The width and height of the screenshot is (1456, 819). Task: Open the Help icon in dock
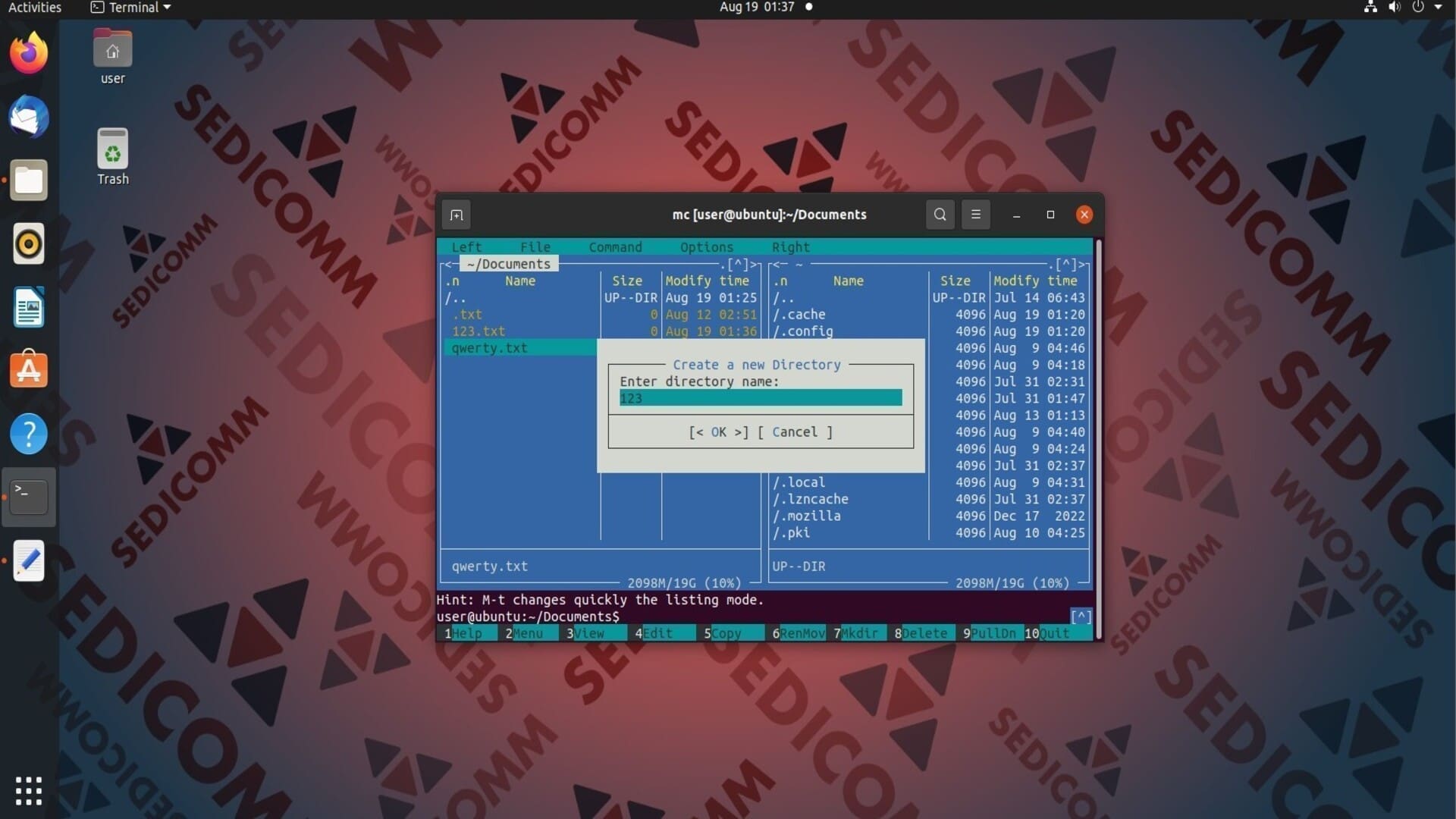click(29, 434)
